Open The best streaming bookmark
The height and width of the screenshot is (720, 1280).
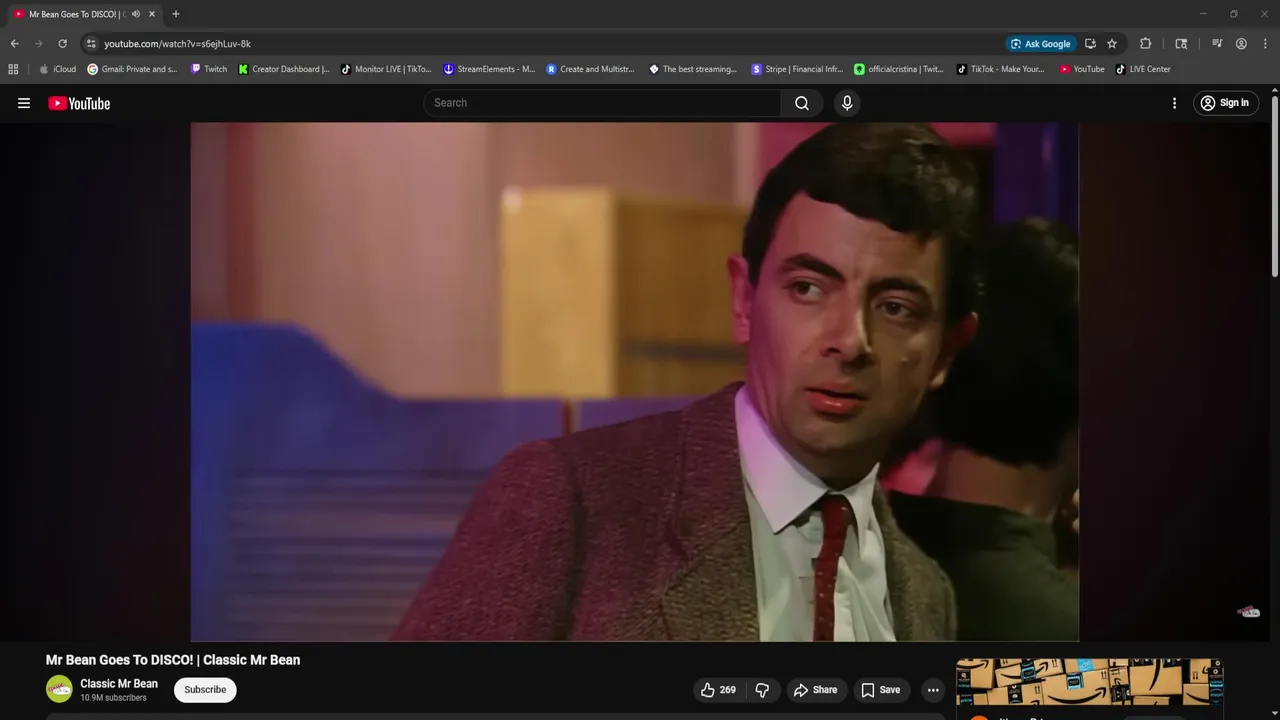tap(693, 69)
